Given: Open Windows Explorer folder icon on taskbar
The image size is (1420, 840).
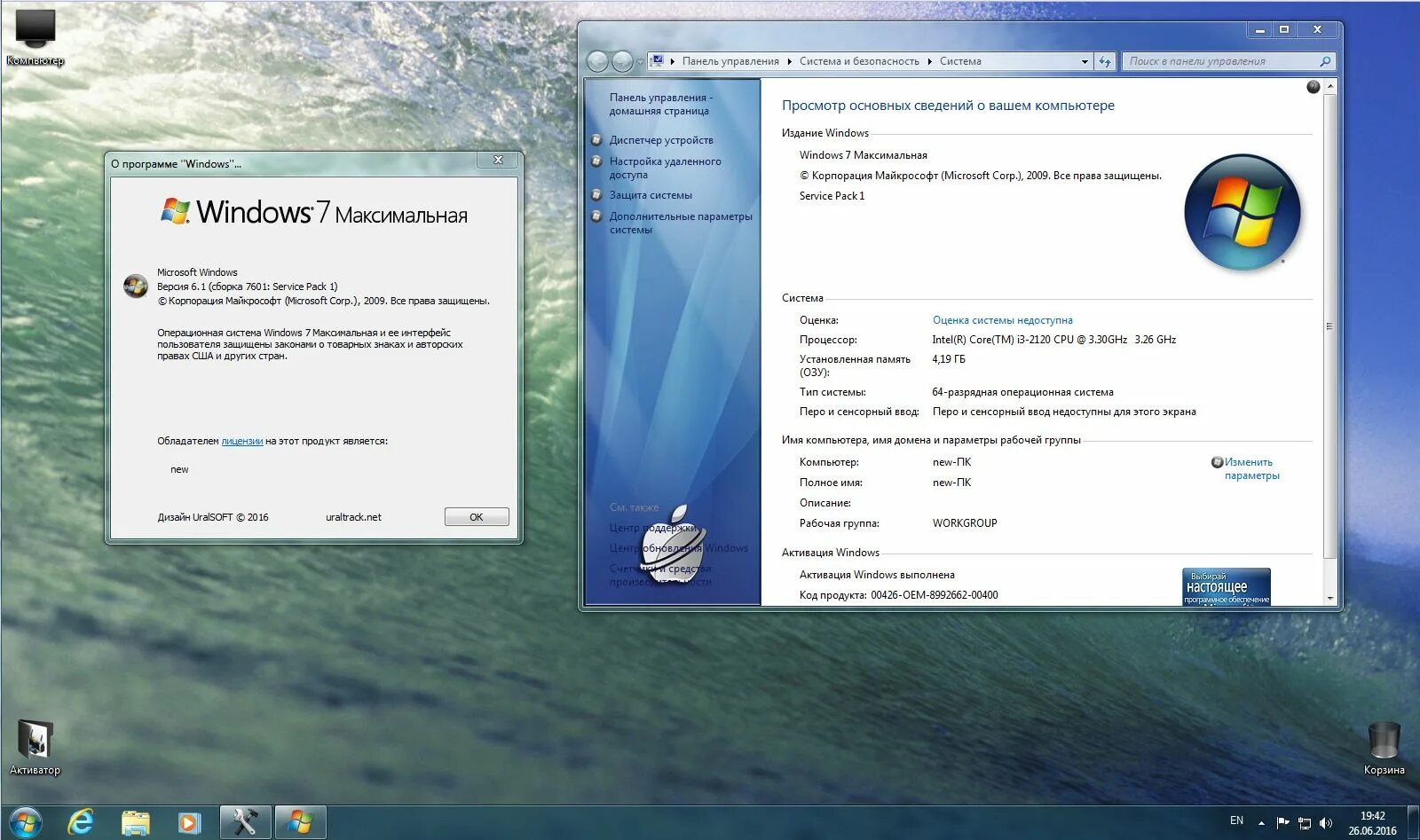Looking at the screenshot, I should tap(135, 822).
